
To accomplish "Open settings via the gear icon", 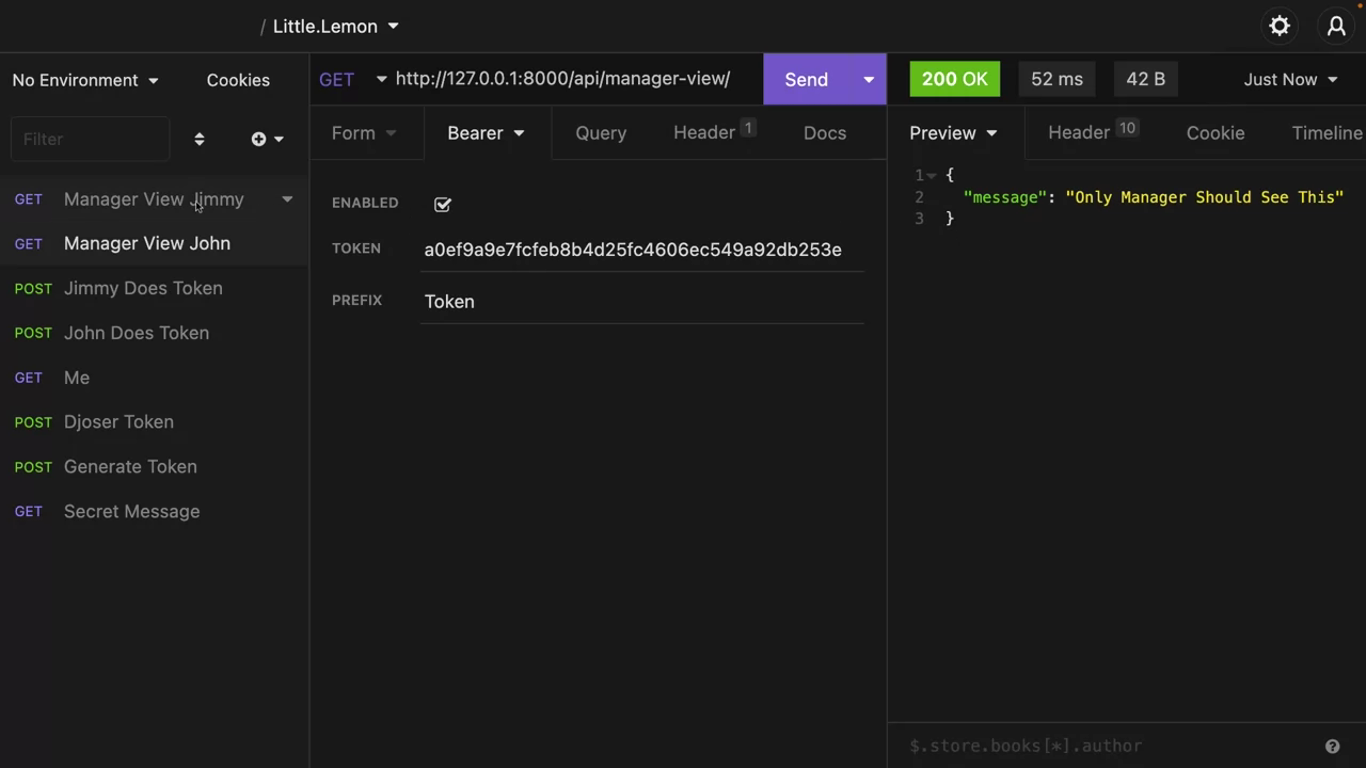I will [x=1279, y=26].
